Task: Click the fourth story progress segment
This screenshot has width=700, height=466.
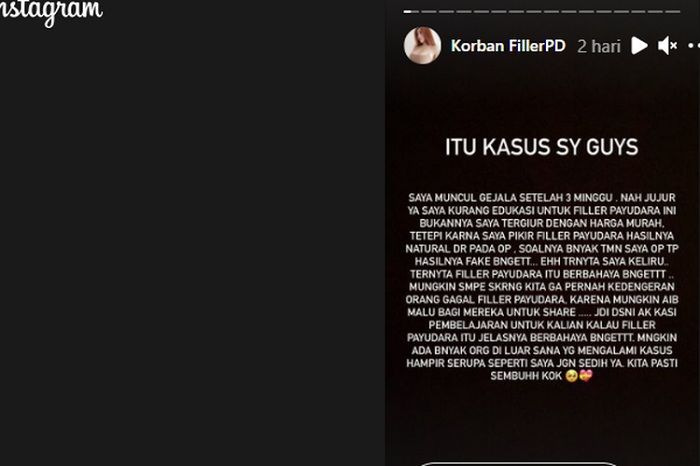Action: 464,12
